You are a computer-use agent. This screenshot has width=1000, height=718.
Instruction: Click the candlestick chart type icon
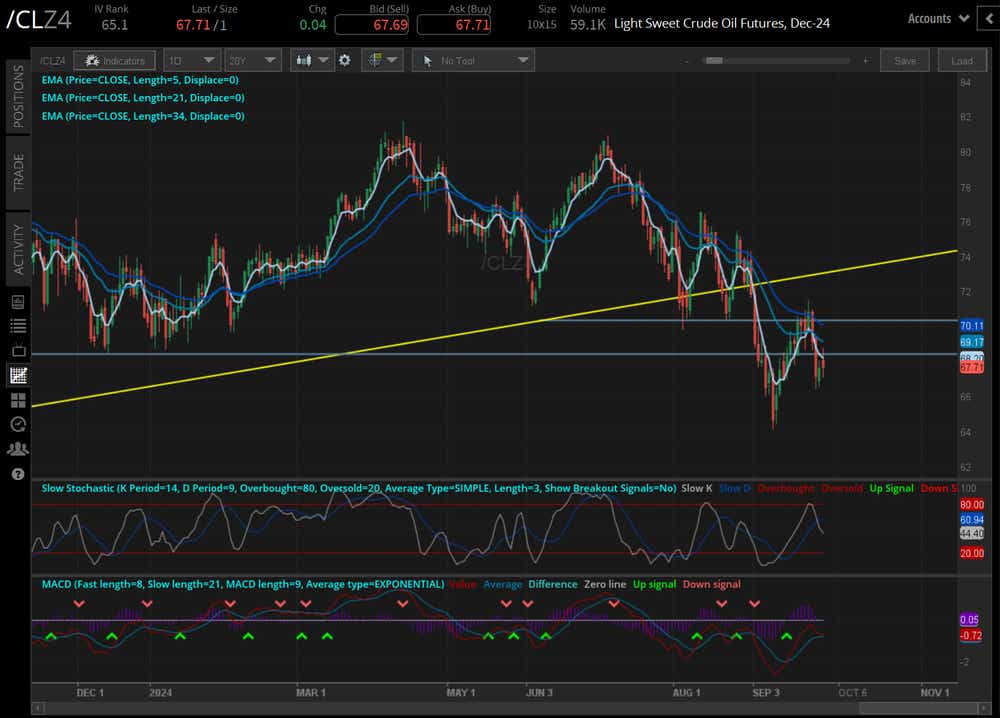[x=304, y=61]
